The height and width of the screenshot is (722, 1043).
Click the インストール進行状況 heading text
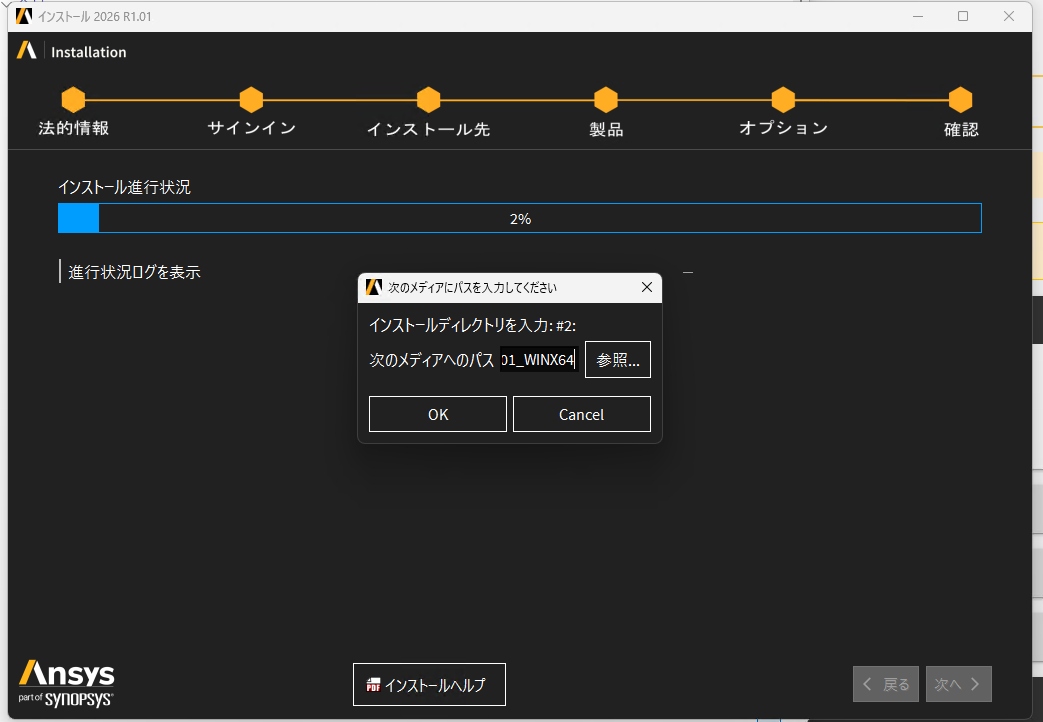[124, 188]
